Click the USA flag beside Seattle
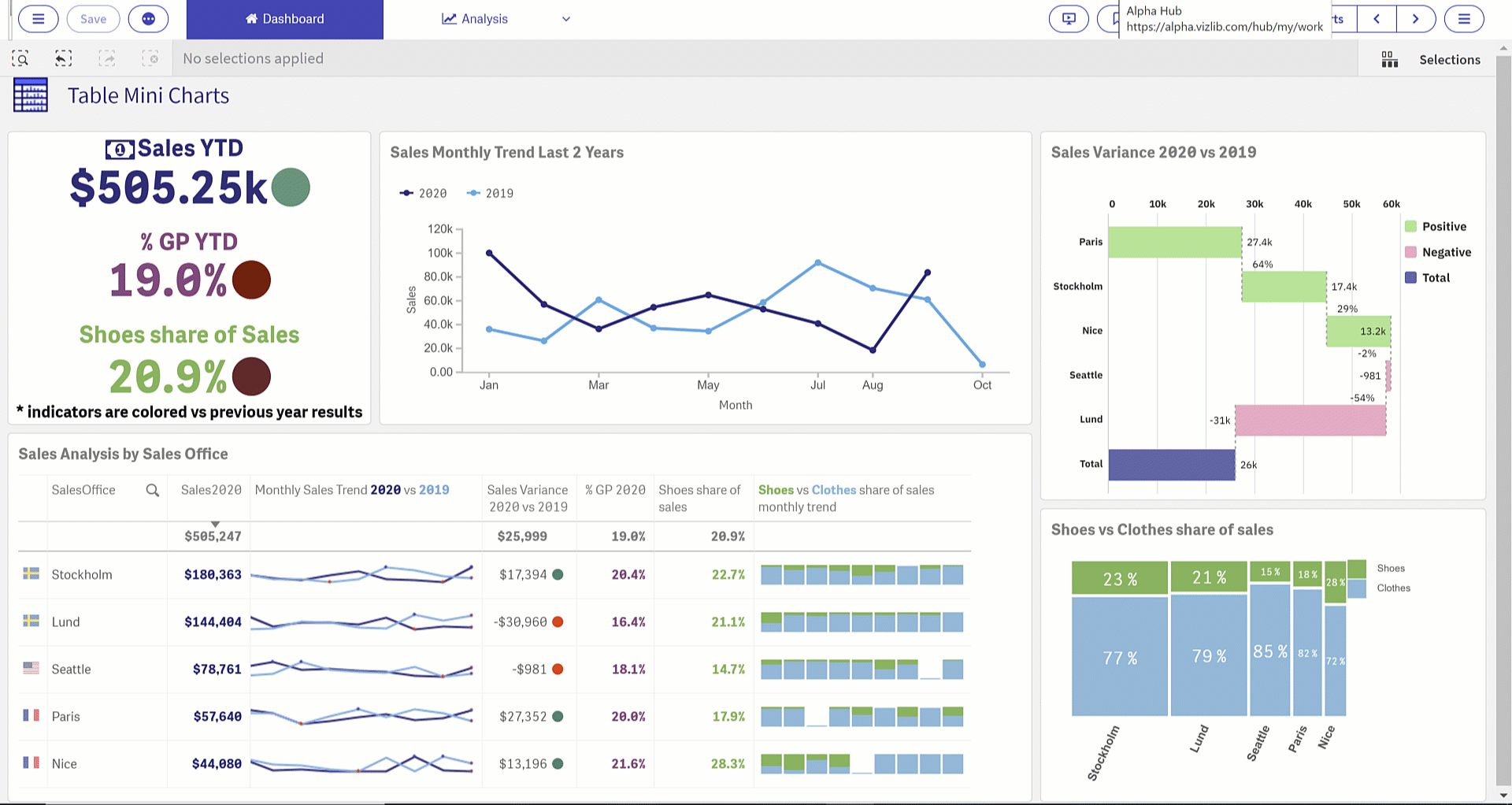 31,668
